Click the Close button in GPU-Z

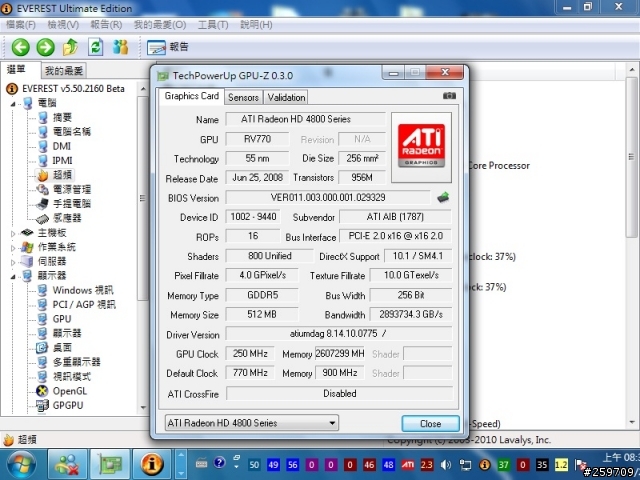(x=430, y=423)
